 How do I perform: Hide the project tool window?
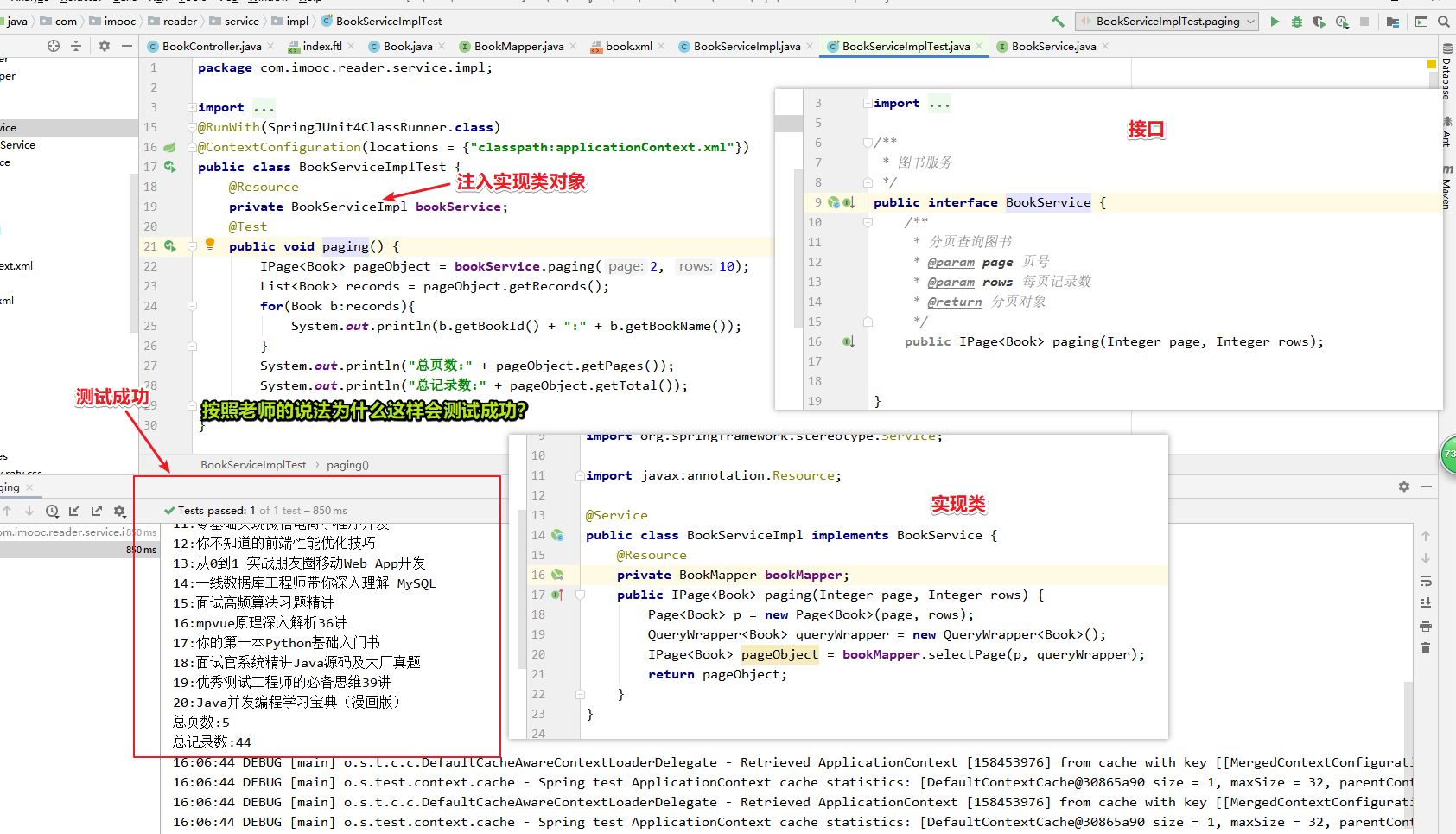click(x=127, y=46)
